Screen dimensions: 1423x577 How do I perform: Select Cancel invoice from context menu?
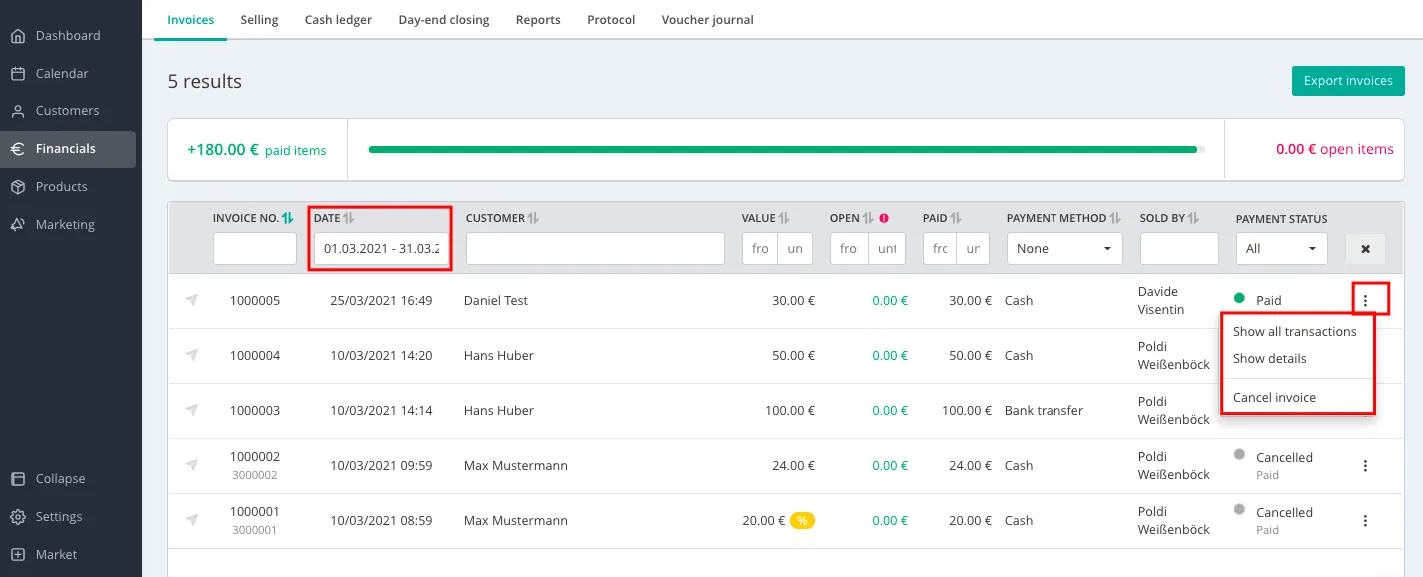pos(1274,398)
